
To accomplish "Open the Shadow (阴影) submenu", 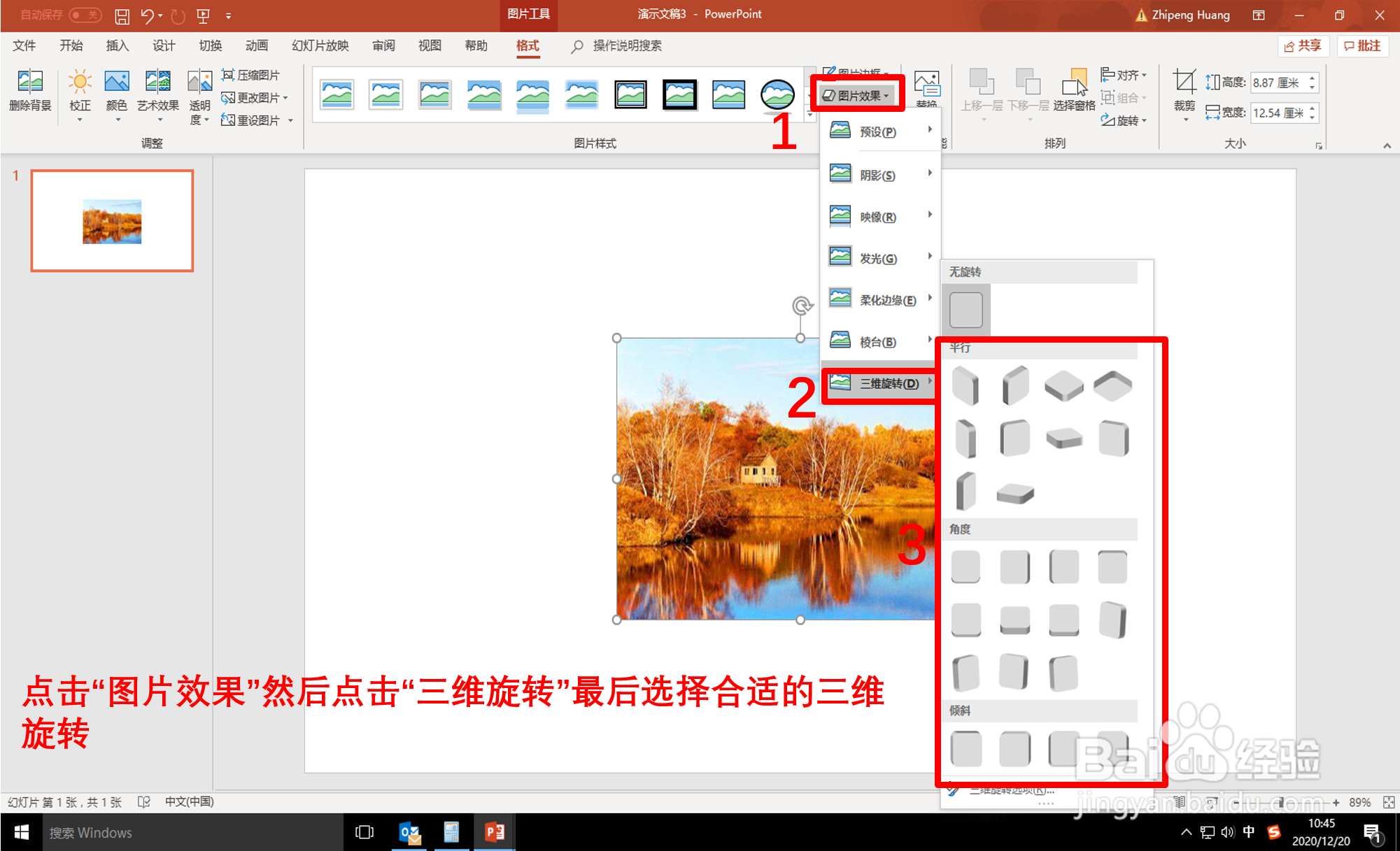I will 879,175.
